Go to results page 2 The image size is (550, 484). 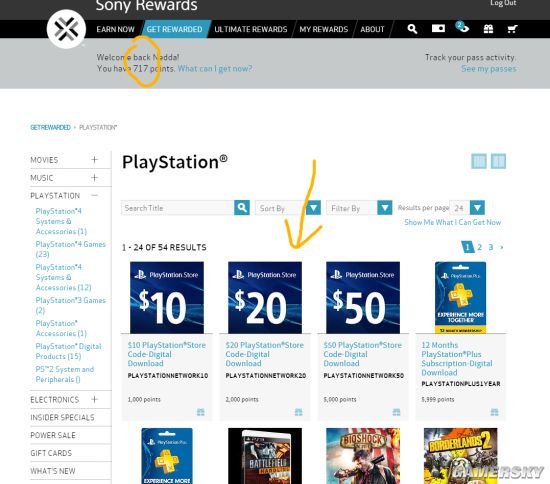click(x=479, y=247)
